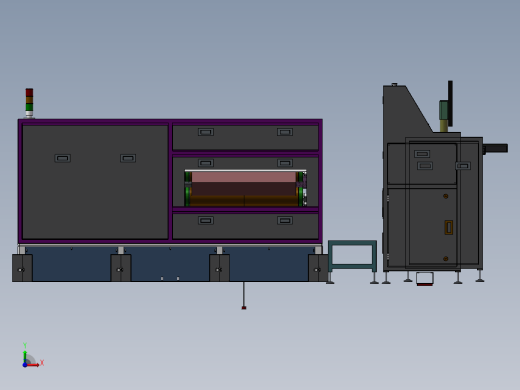This screenshot has height=390, width=520.
Task: Select the green segment of the signal tower light
Action: click(x=29, y=107)
